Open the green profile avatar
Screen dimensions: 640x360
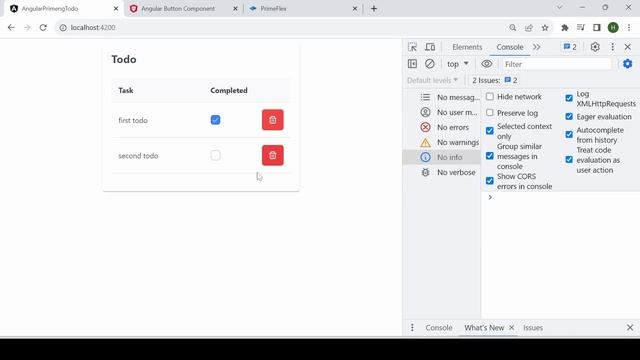613,27
